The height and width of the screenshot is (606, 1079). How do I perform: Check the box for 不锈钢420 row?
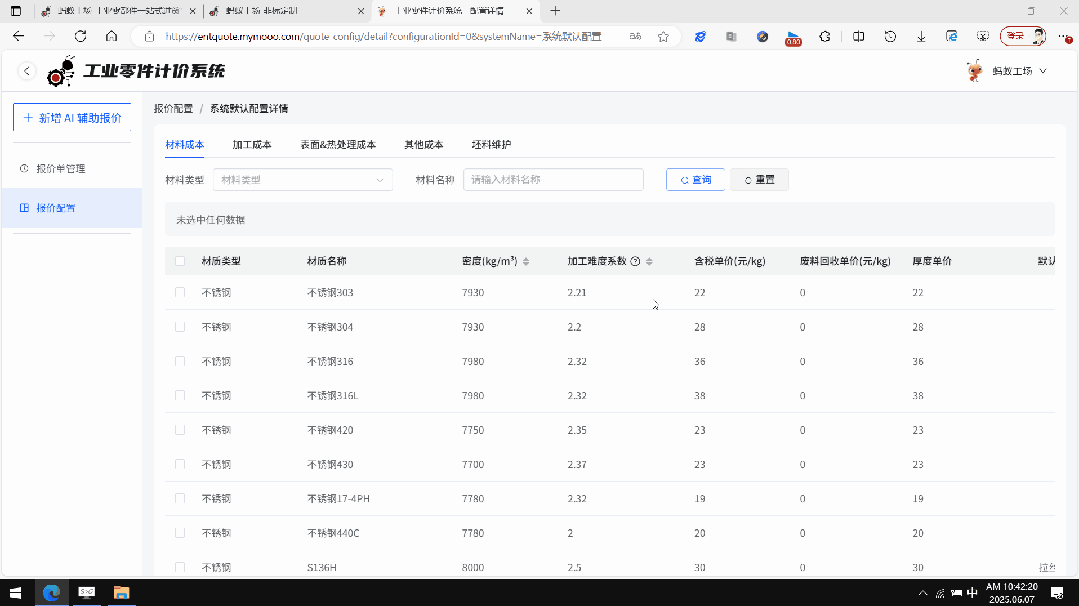point(180,430)
